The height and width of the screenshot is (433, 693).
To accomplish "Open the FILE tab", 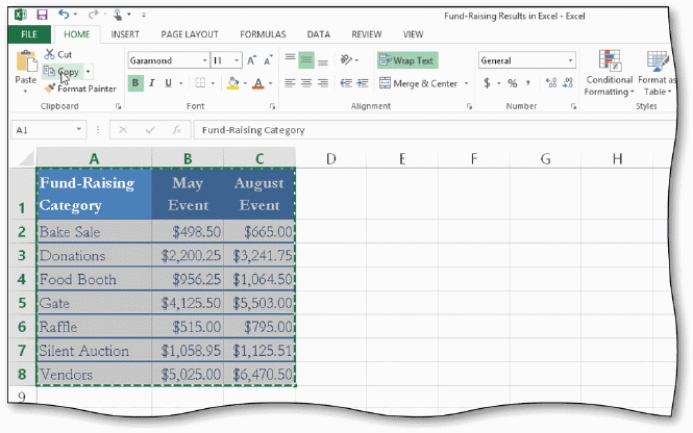I will pos(29,34).
